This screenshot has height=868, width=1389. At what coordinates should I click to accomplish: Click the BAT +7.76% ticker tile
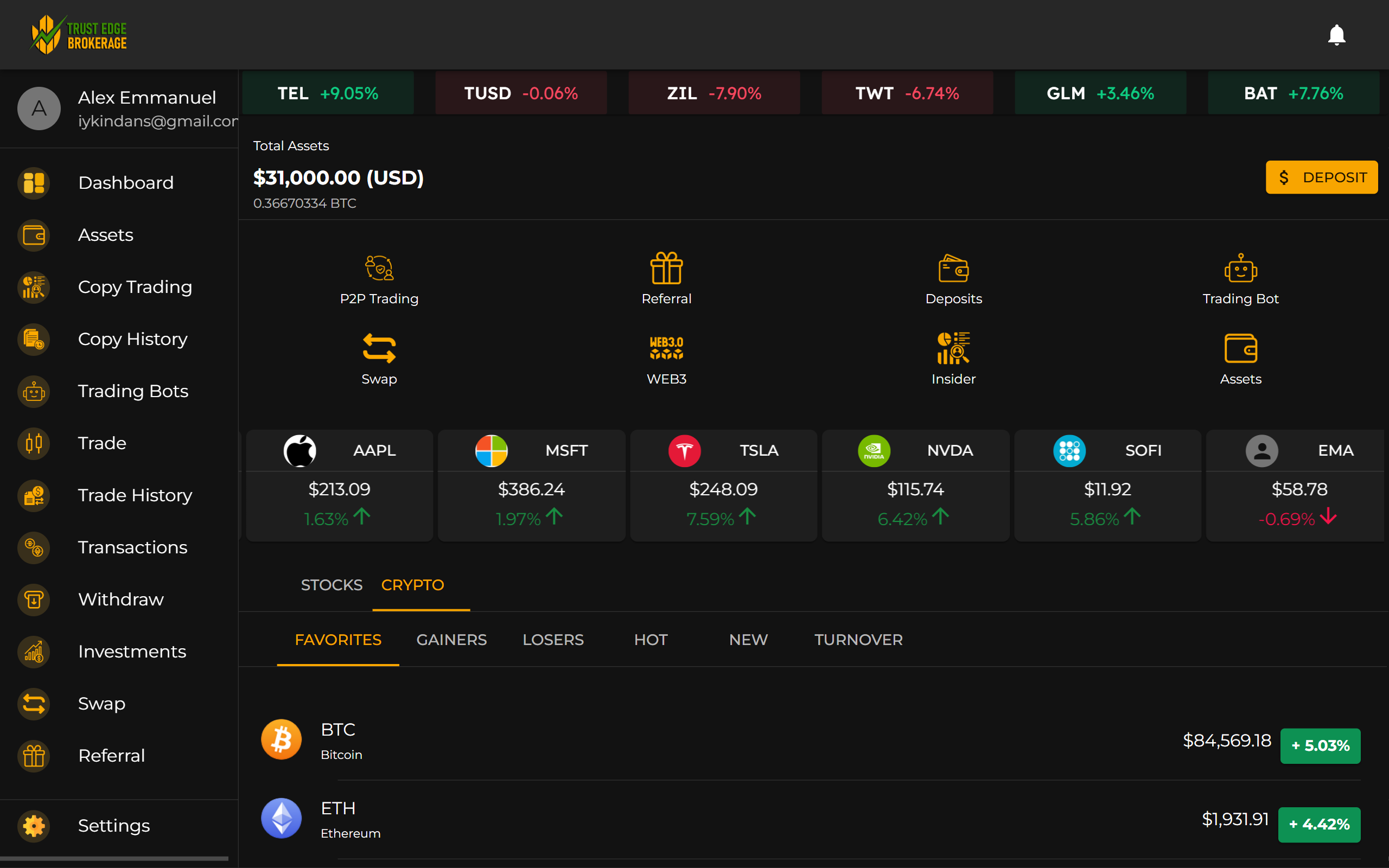(1294, 93)
